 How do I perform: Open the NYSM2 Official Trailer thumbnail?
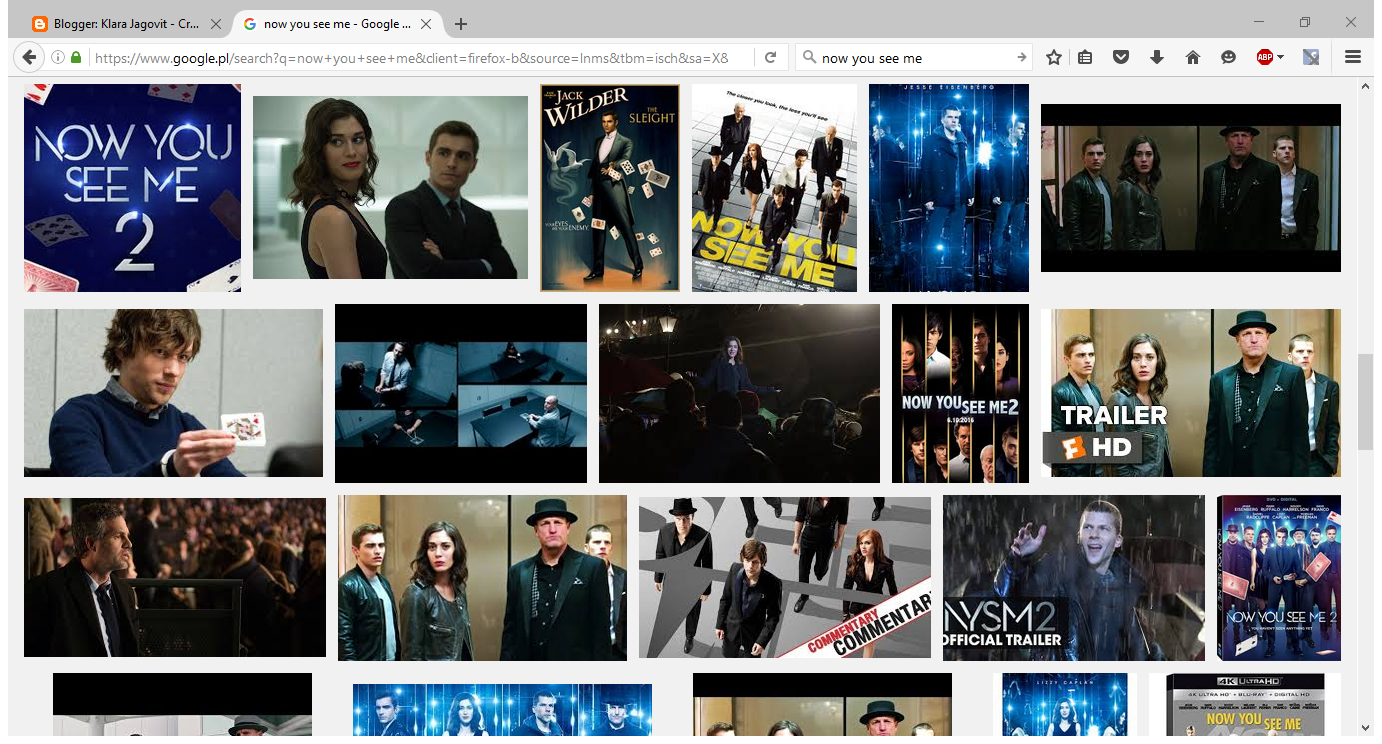pyautogui.click(x=1074, y=578)
